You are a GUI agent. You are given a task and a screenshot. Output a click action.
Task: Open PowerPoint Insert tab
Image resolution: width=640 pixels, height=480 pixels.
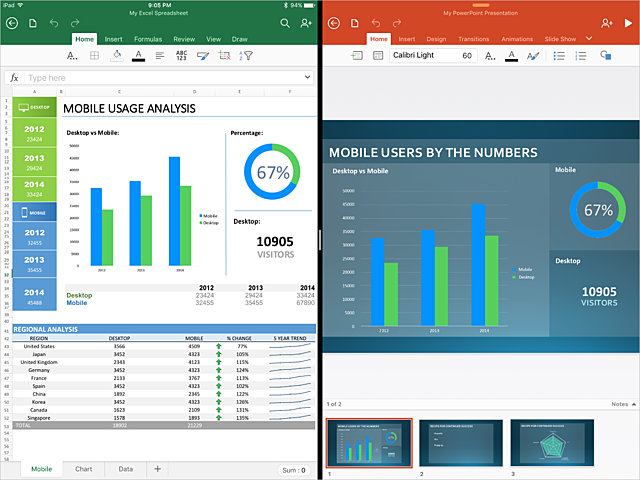(407, 39)
